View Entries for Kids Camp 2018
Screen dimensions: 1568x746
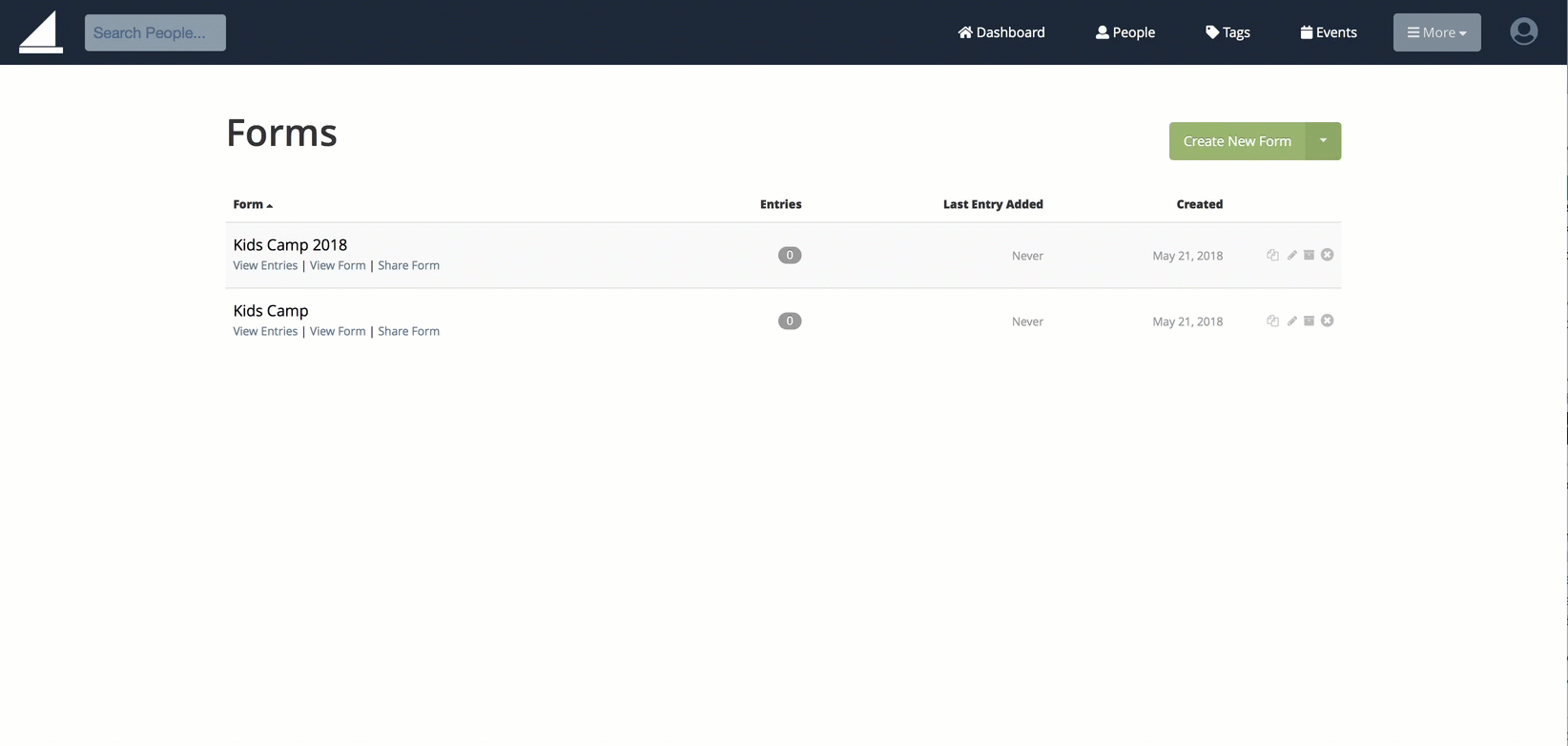pos(265,265)
